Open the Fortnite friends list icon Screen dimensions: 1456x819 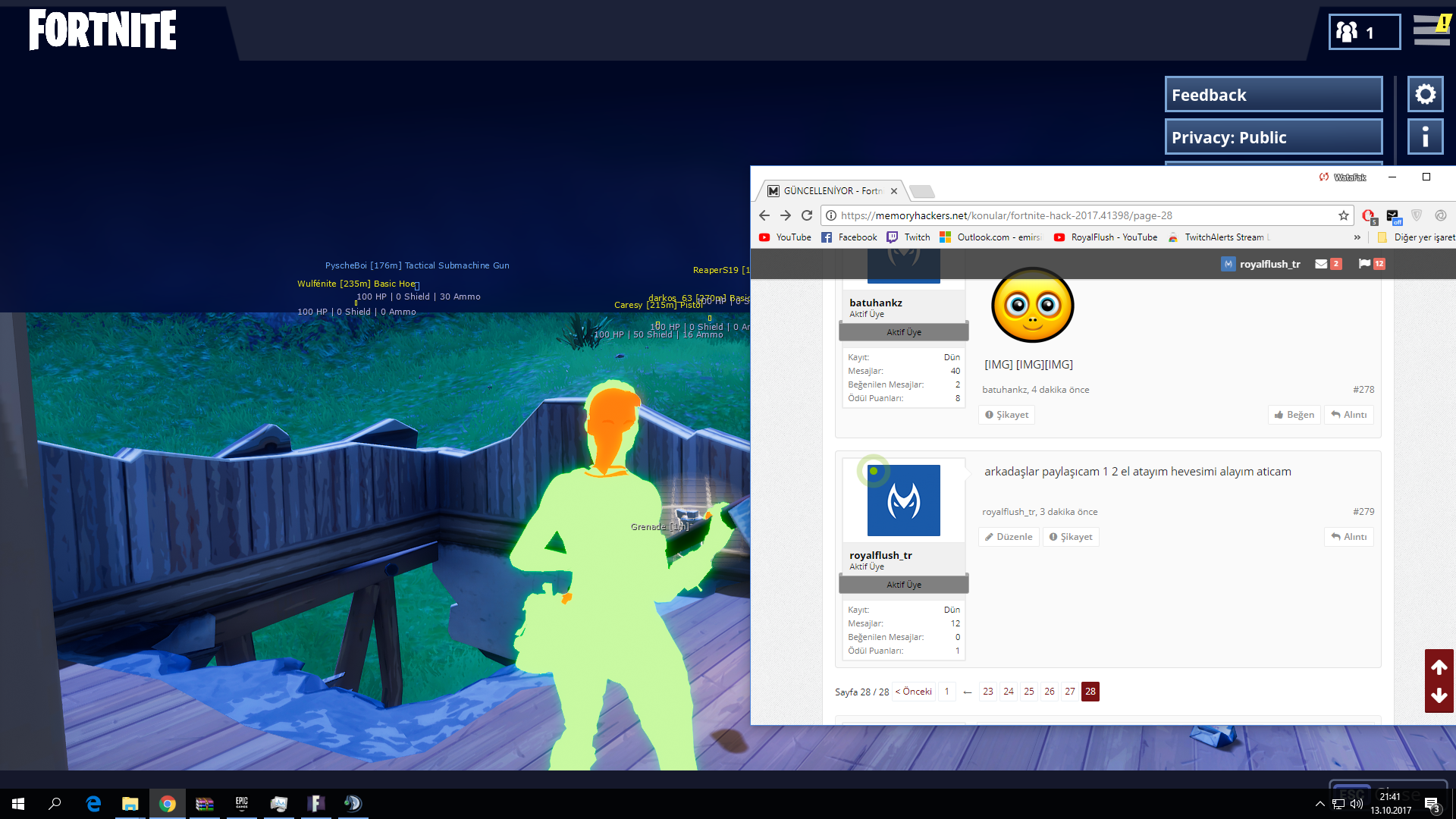(1364, 32)
